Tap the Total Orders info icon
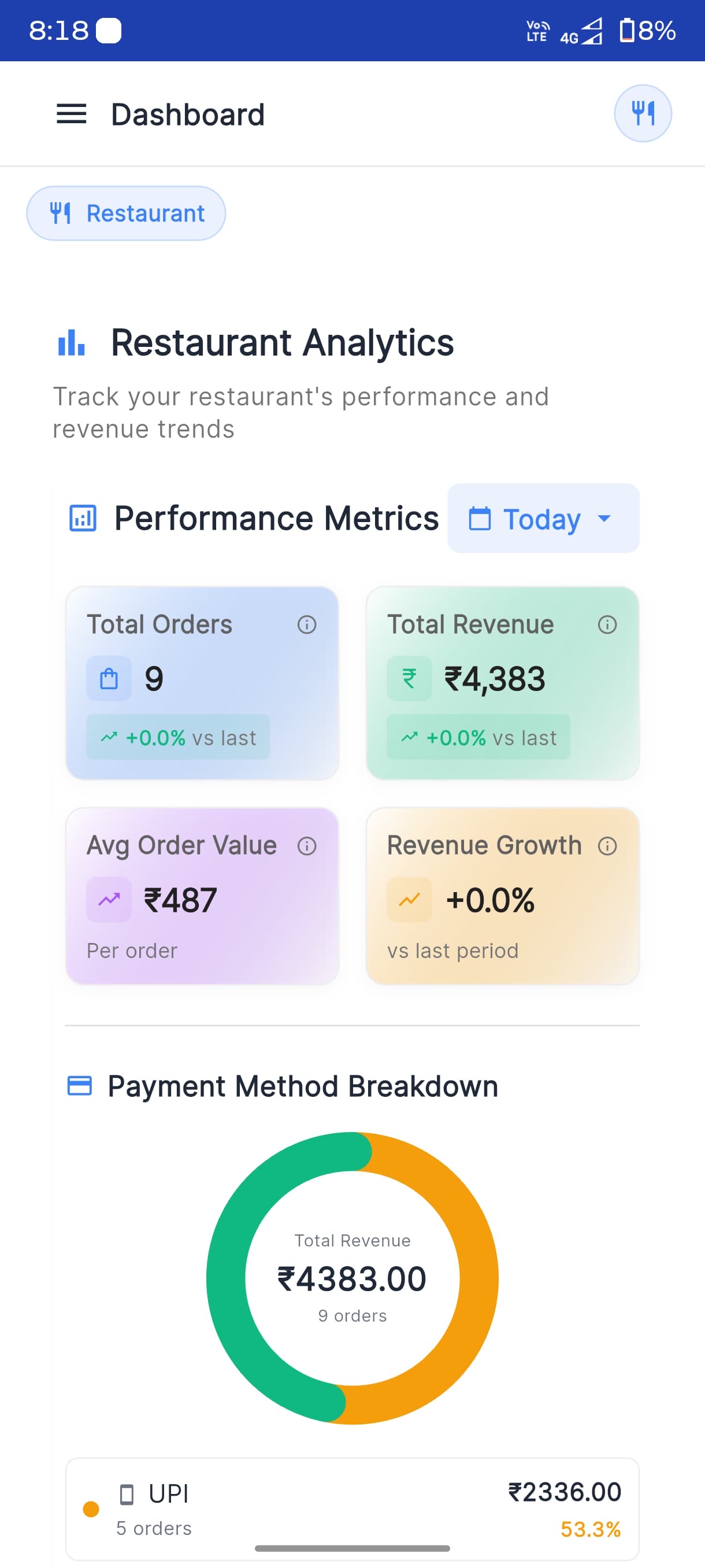The height and width of the screenshot is (1568, 705). pyautogui.click(x=307, y=624)
